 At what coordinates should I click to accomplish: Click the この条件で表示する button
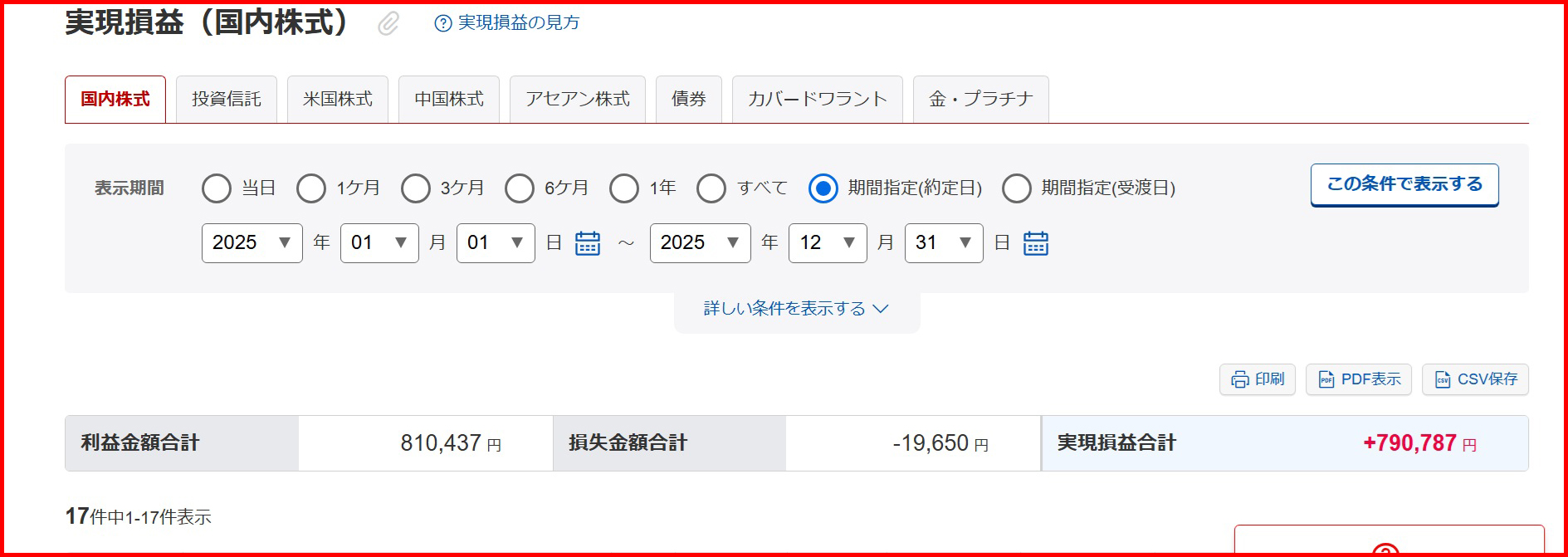pyautogui.click(x=1404, y=184)
